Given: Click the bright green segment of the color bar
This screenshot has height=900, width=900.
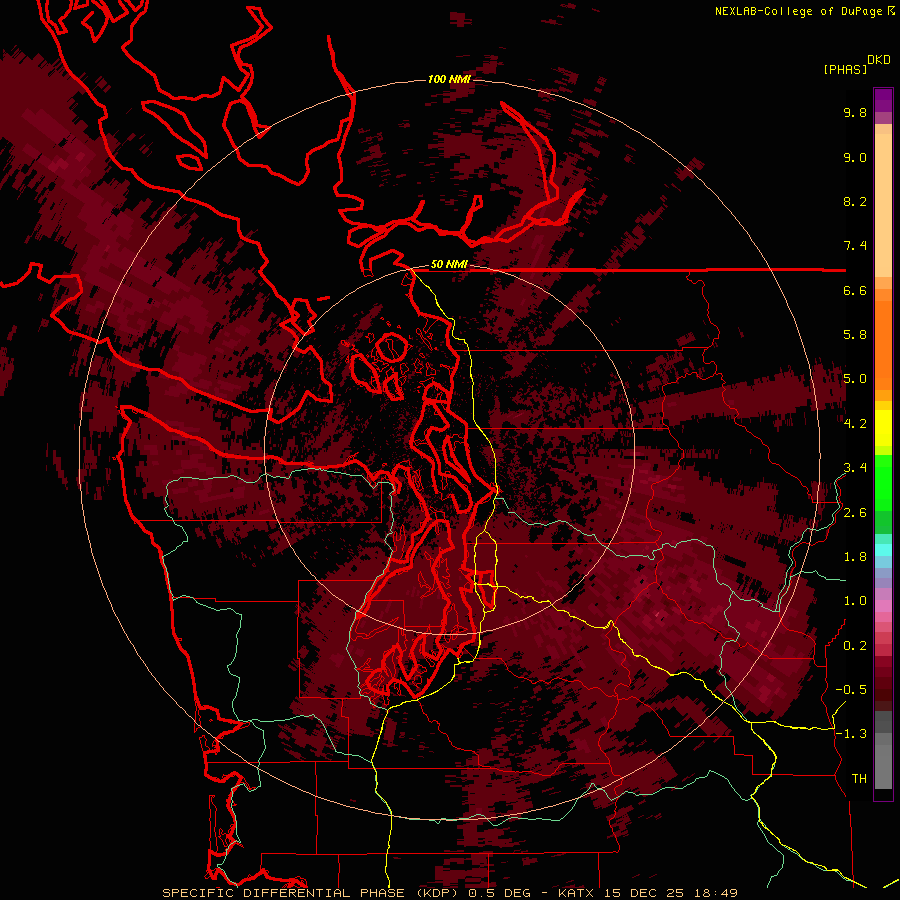Looking at the screenshot, I should [883, 482].
